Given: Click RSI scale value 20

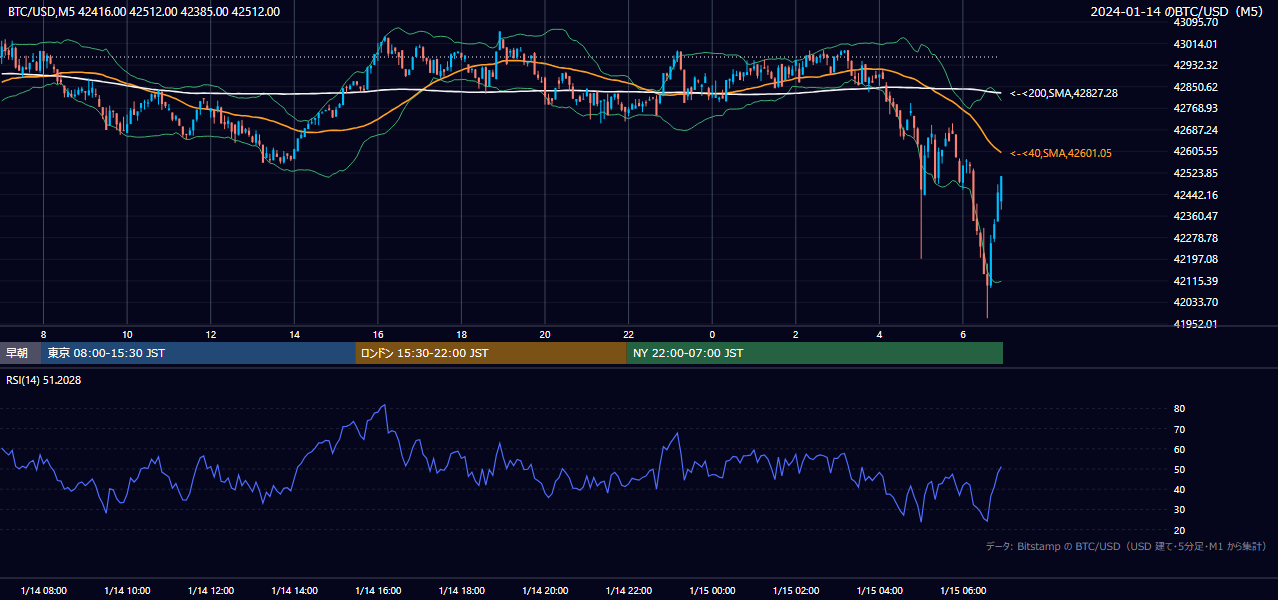Looking at the screenshot, I should coord(1180,530).
